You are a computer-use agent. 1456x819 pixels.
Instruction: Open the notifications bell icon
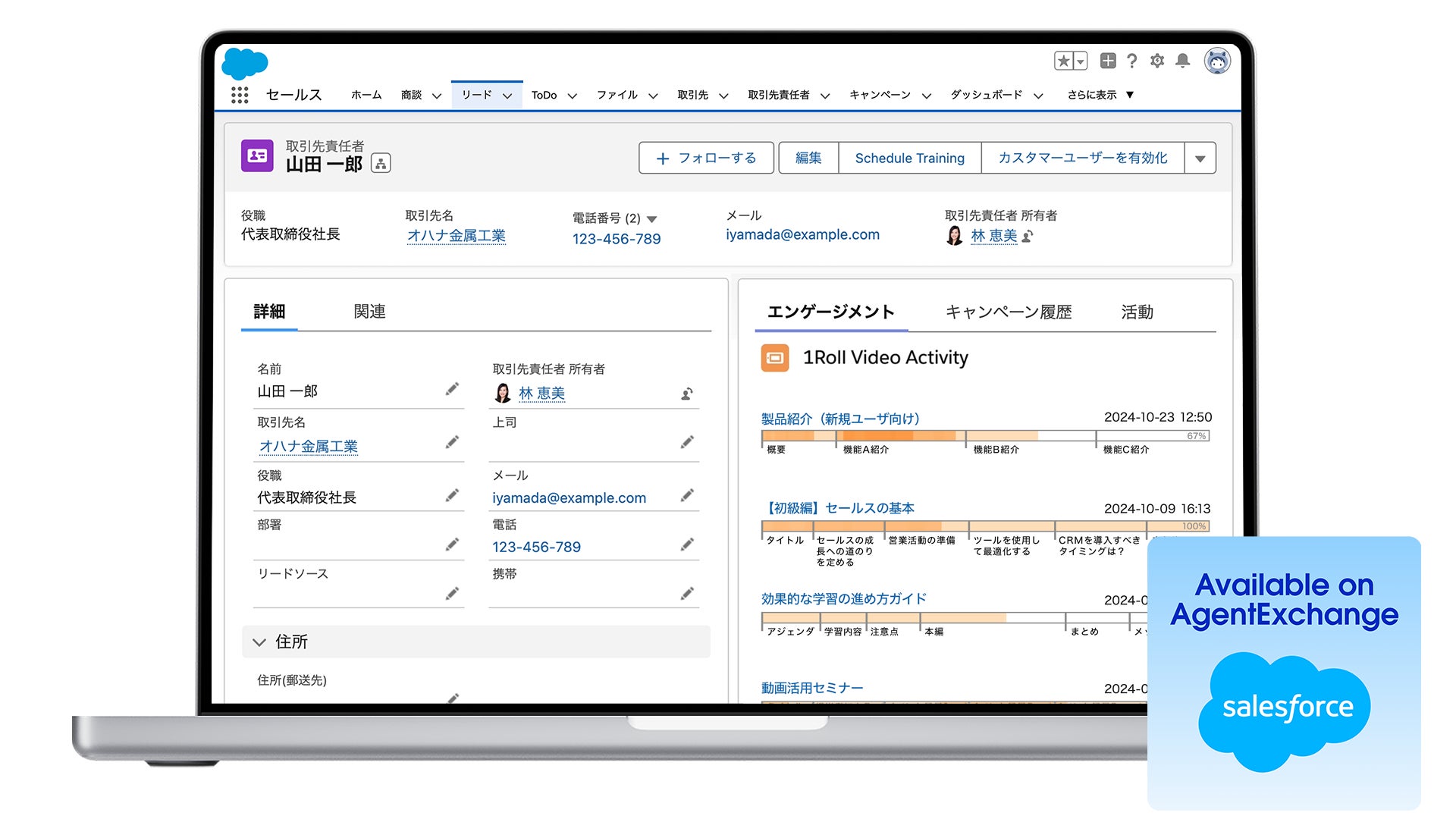pos(1182,61)
